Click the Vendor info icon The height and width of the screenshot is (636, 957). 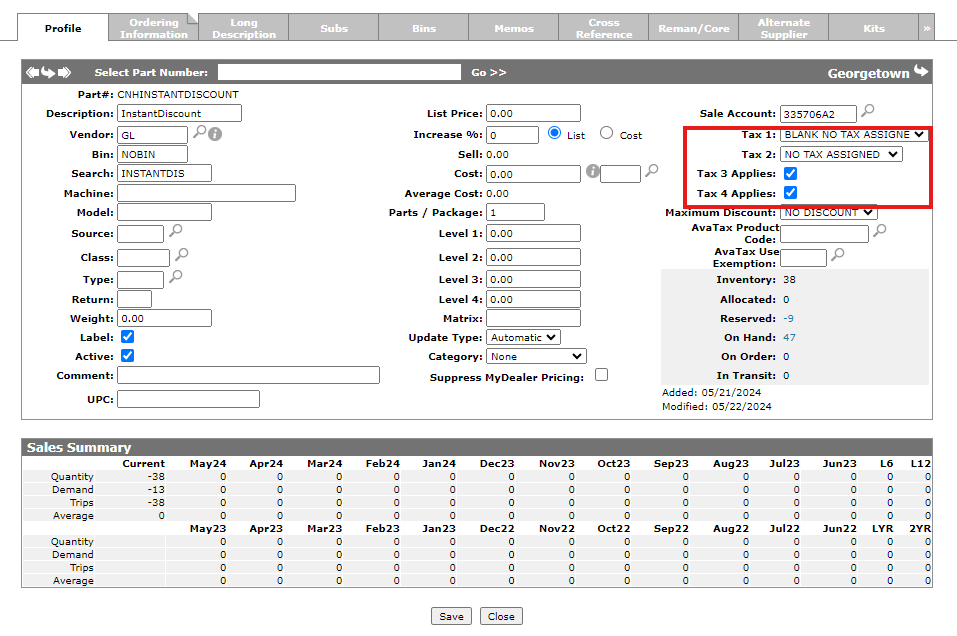tap(214, 134)
